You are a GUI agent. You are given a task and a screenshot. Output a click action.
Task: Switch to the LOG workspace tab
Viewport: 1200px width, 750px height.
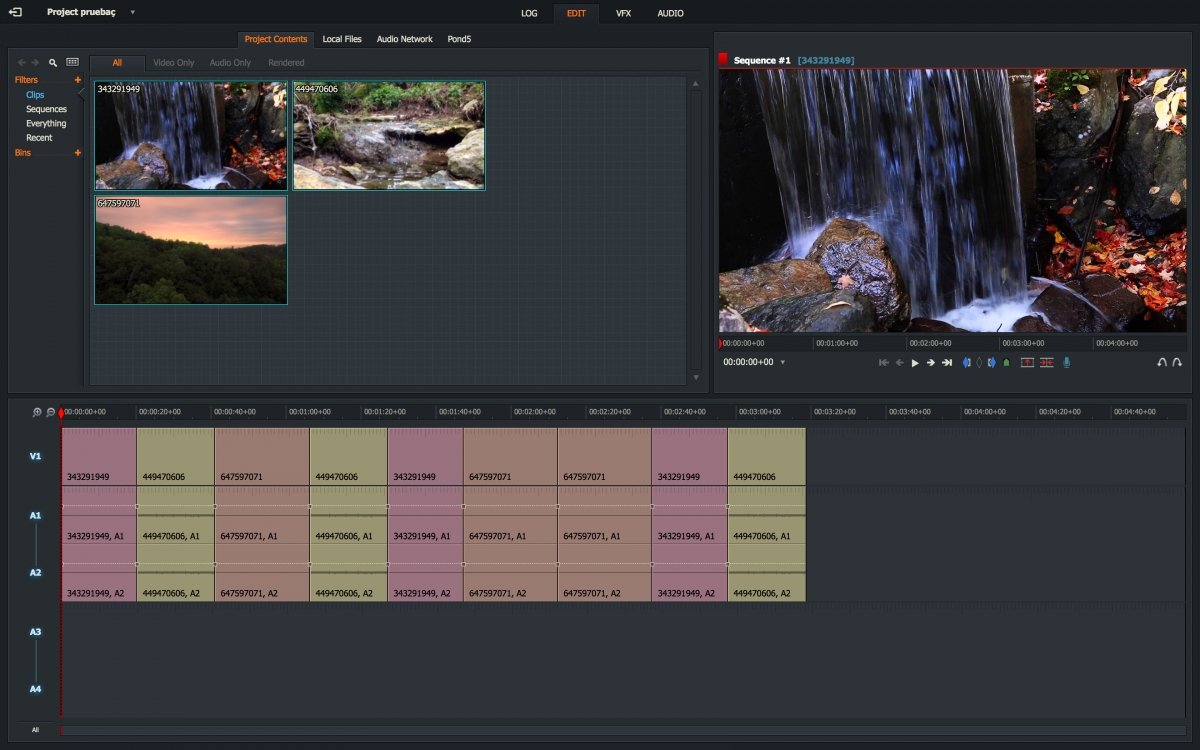click(x=529, y=13)
